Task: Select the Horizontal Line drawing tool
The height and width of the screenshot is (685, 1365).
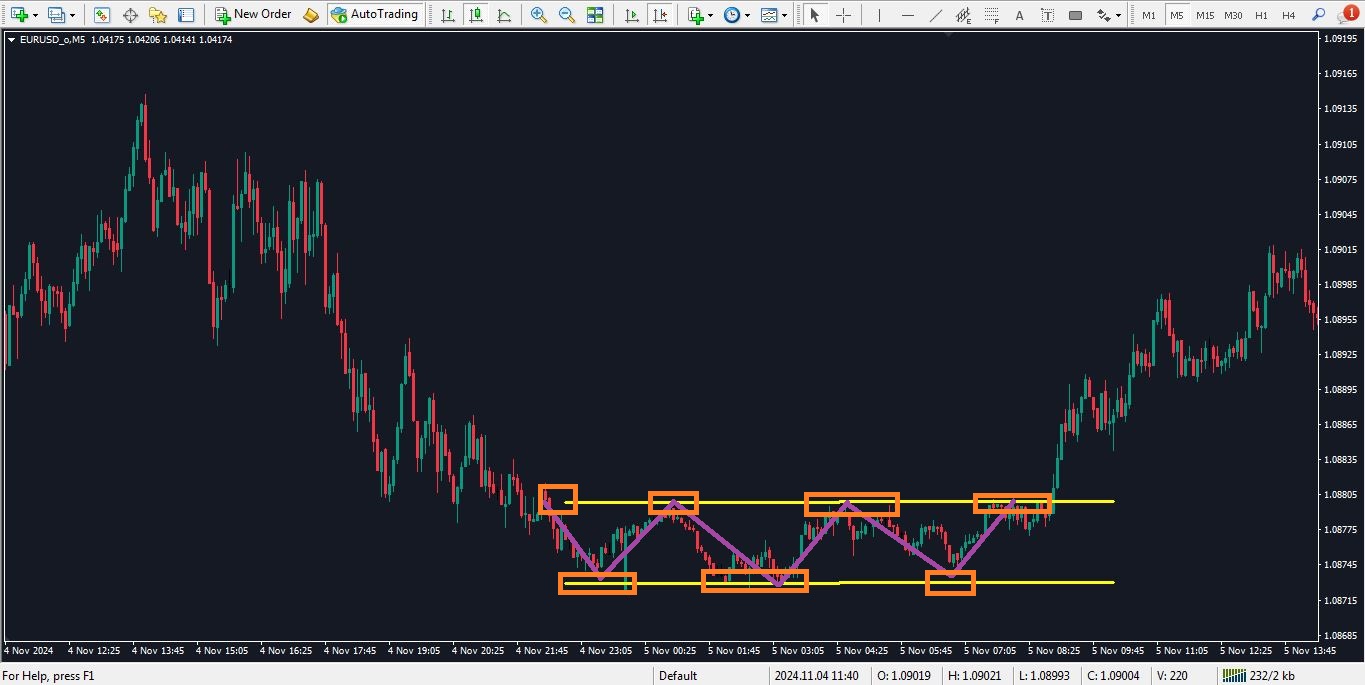Action: (x=907, y=15)
